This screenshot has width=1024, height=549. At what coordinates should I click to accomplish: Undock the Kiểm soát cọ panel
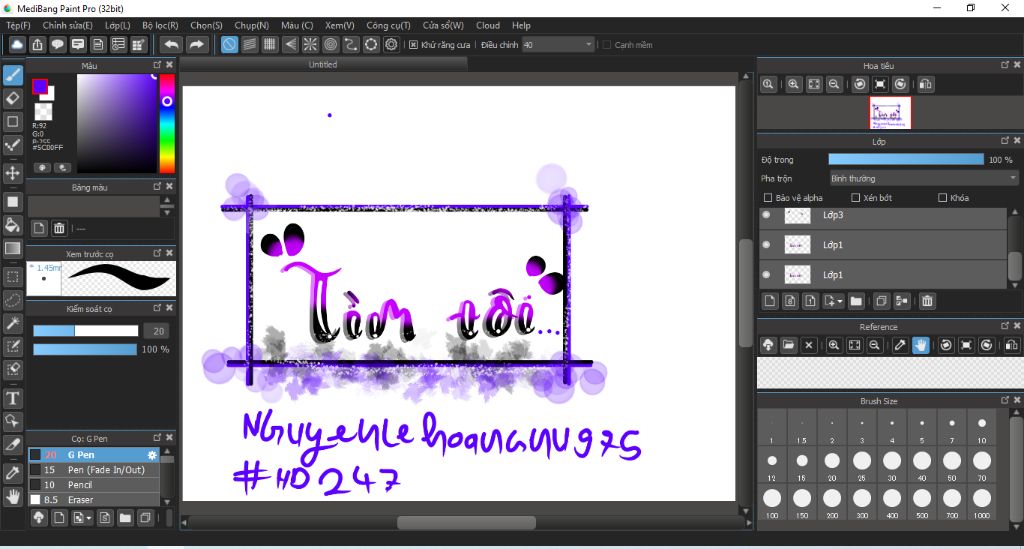coord(157,308)
